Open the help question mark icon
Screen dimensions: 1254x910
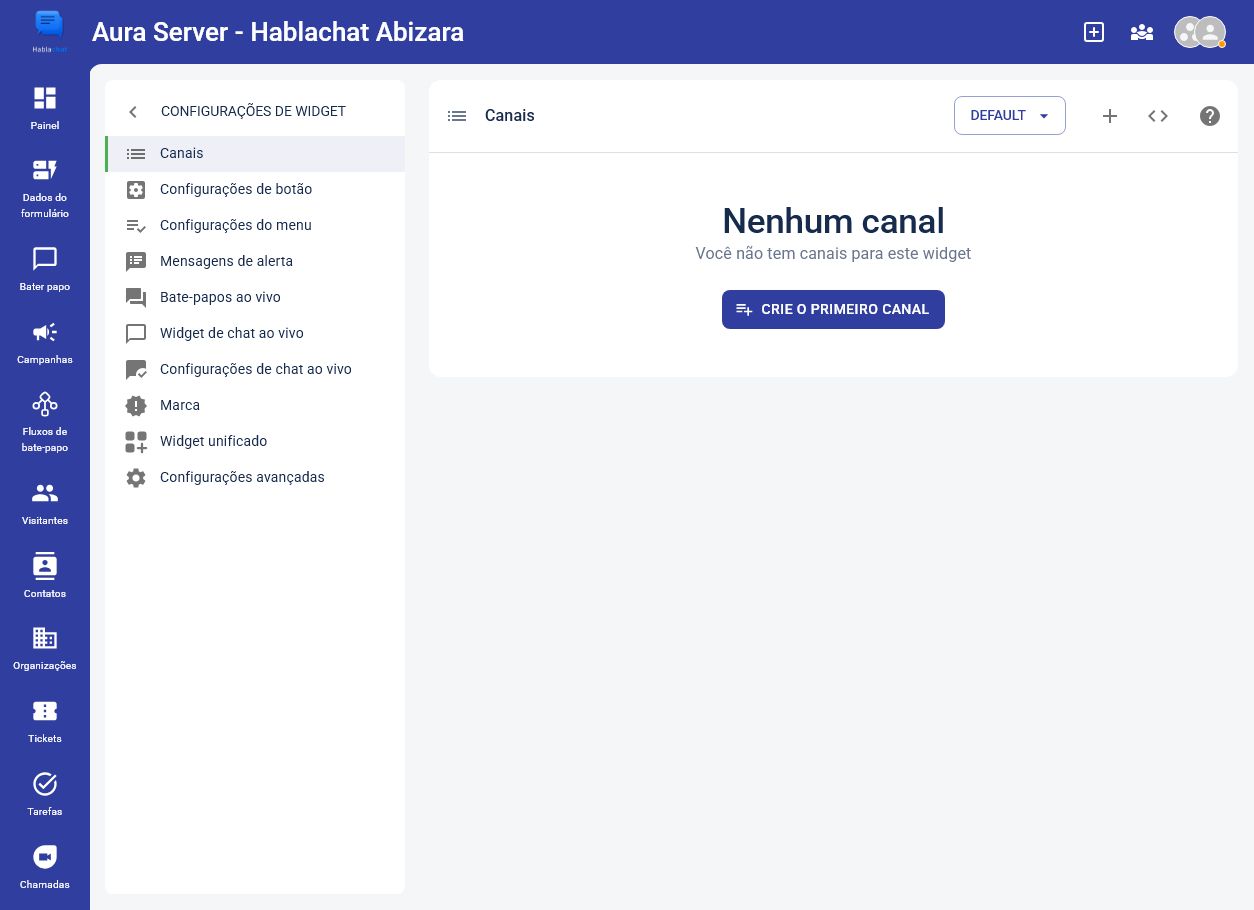tap(1210, 116)
